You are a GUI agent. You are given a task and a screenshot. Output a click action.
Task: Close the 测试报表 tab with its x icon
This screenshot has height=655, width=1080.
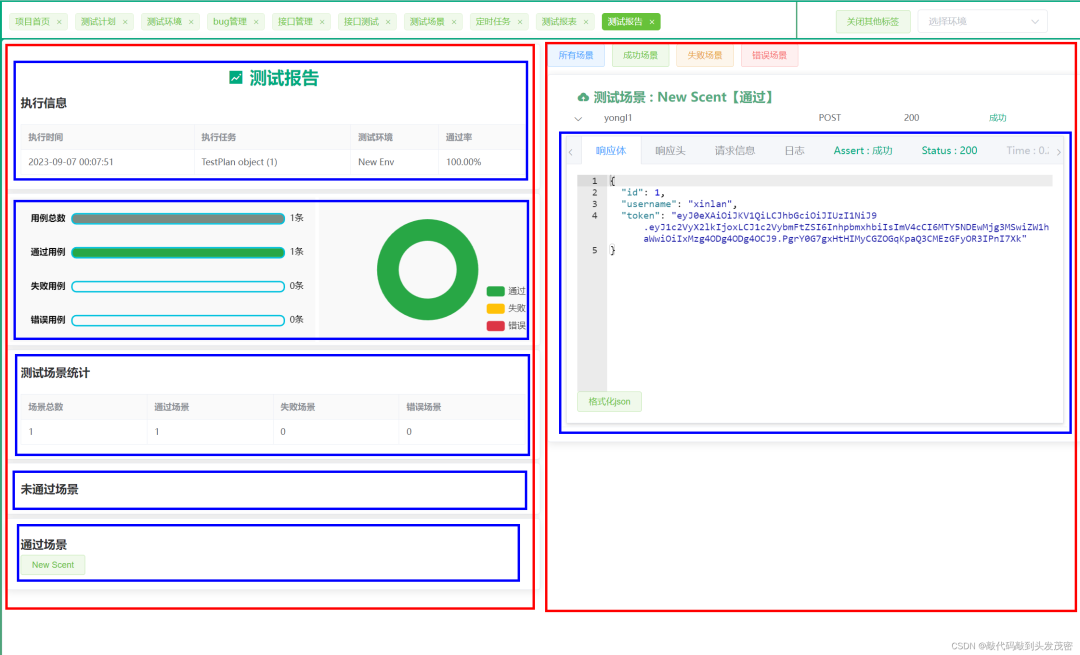click(x=586, y=22)
